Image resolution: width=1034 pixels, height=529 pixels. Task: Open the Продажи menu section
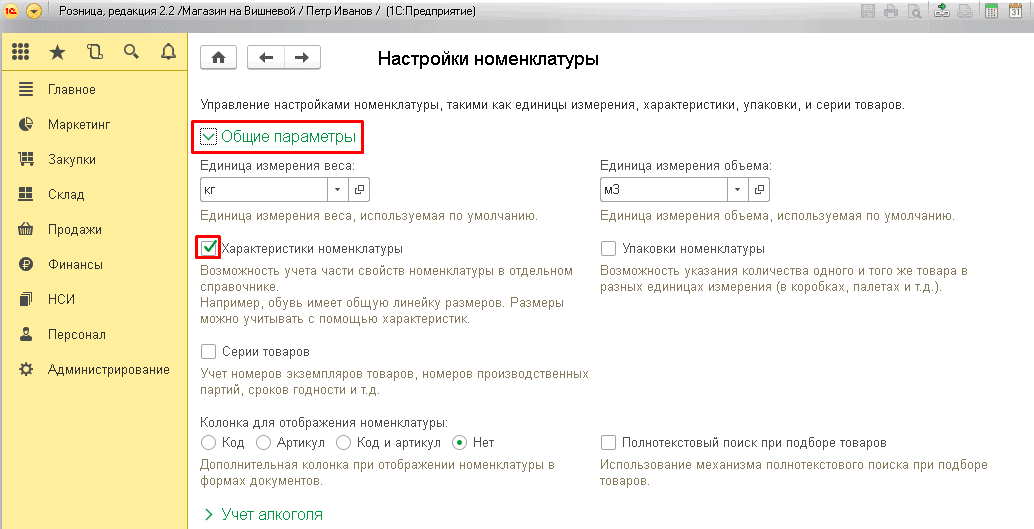click(x=74, y=229)
